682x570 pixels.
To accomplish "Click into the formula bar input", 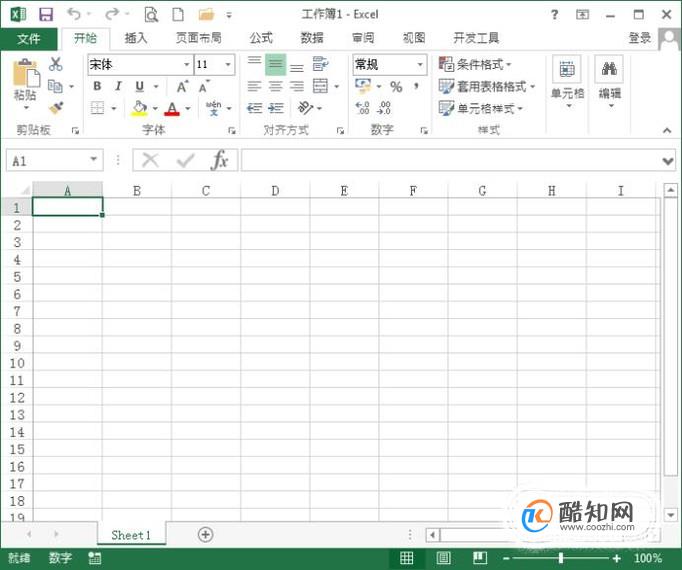I will point(450,161).
